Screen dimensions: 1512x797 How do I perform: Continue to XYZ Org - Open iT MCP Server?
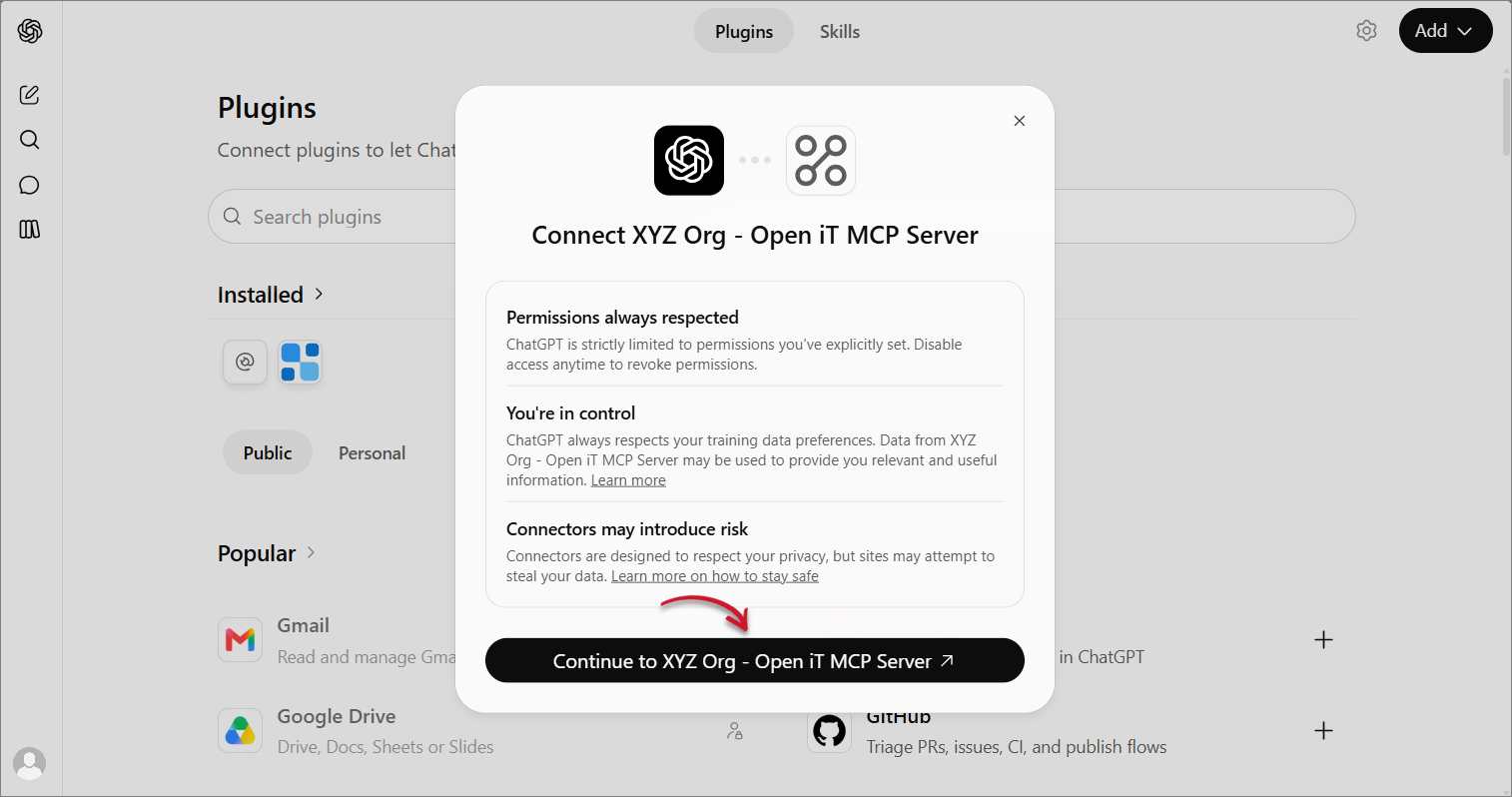(x=755, y=661)
